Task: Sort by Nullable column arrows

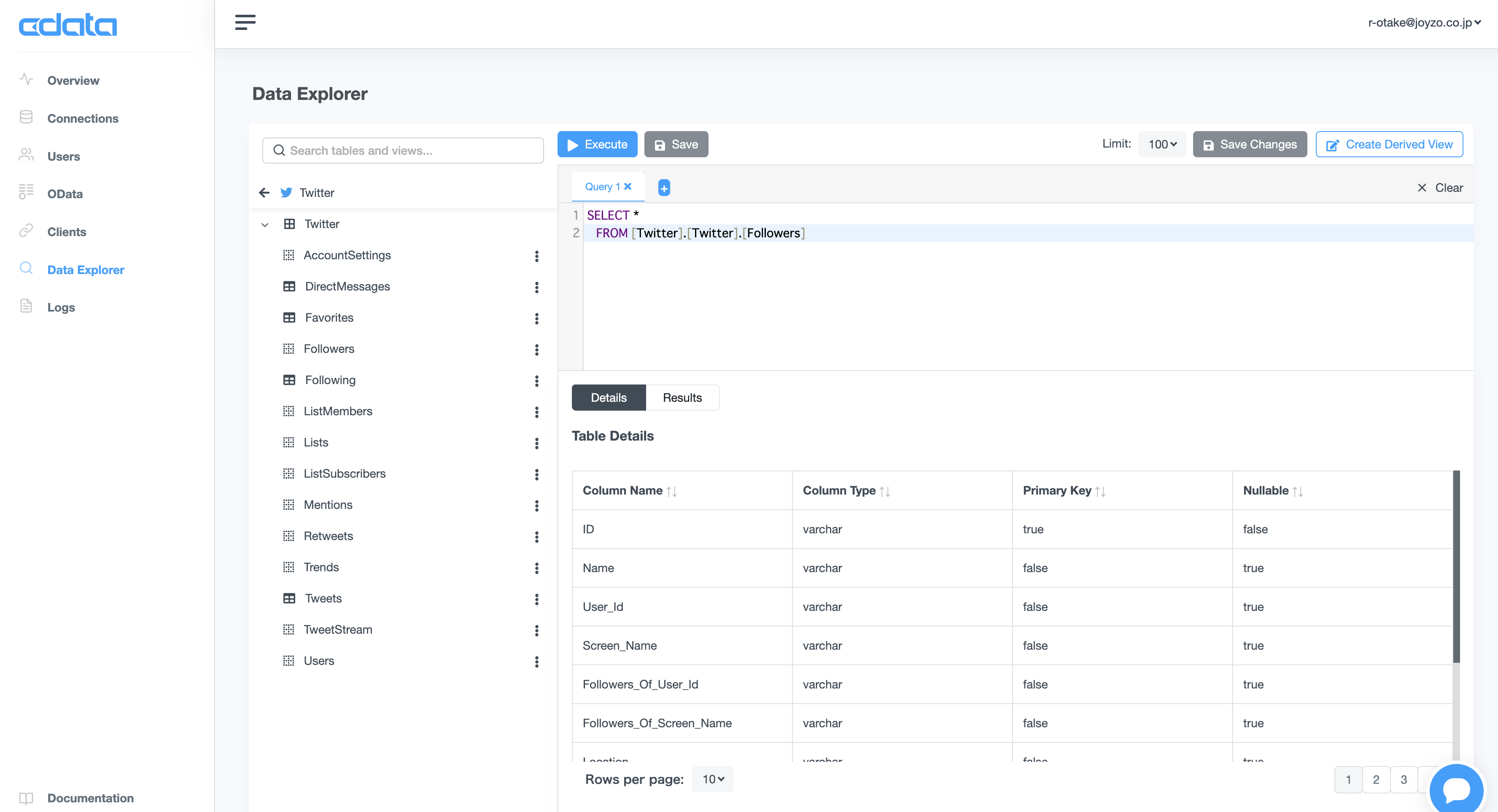Action: click(x=1297, y=491)
